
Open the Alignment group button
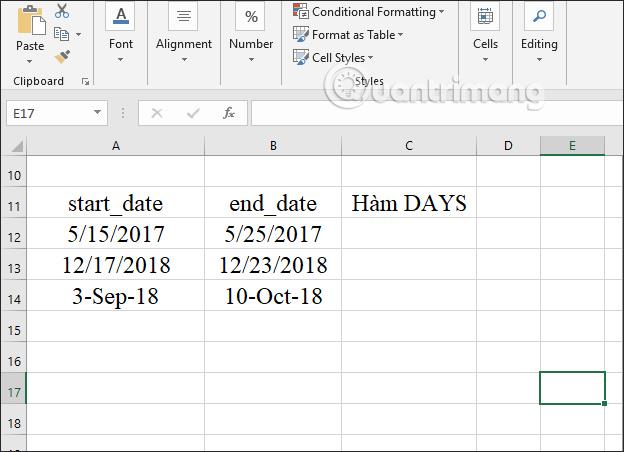tap(183, 33)
